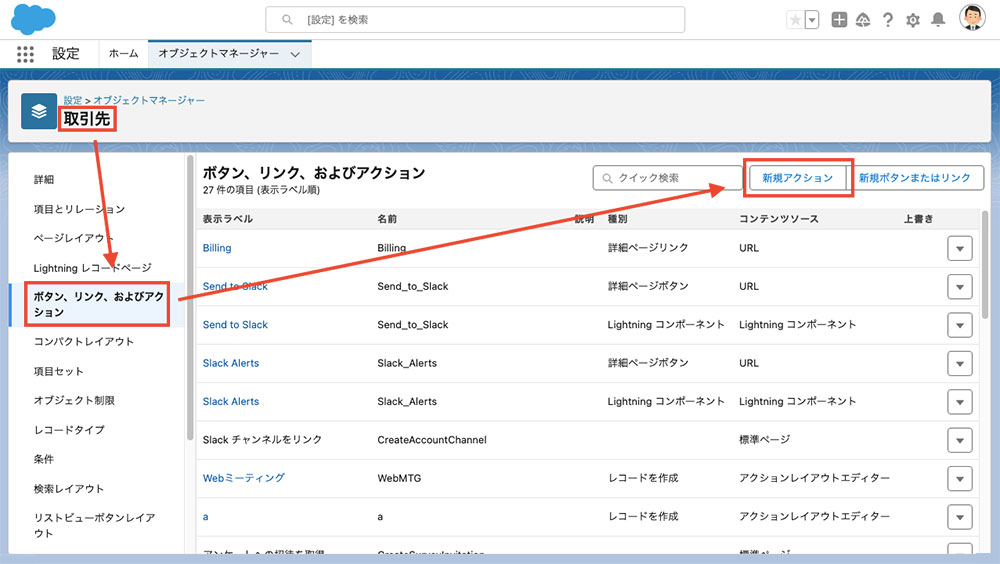Sort by the 上書き column header
Image resolution: width=1000 pixels, height=564 pixels.
918,219
